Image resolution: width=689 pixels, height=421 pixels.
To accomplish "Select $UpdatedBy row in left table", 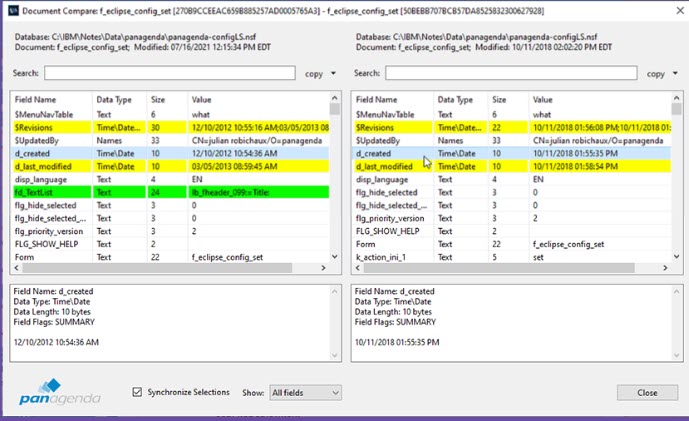I will click(x=170, y=141).
